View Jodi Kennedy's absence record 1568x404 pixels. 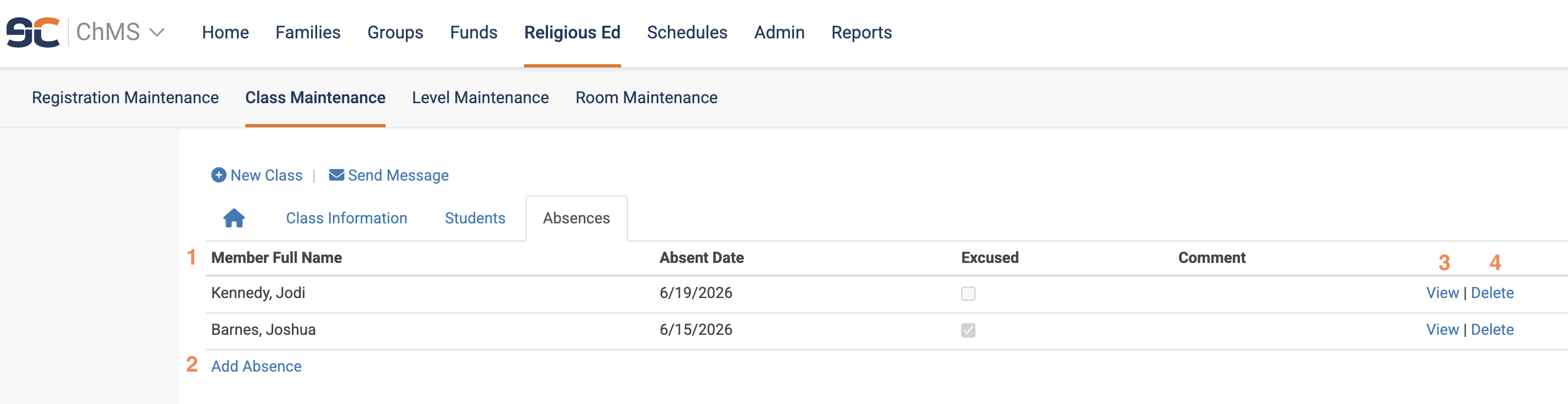click(x=1442, y=293)
